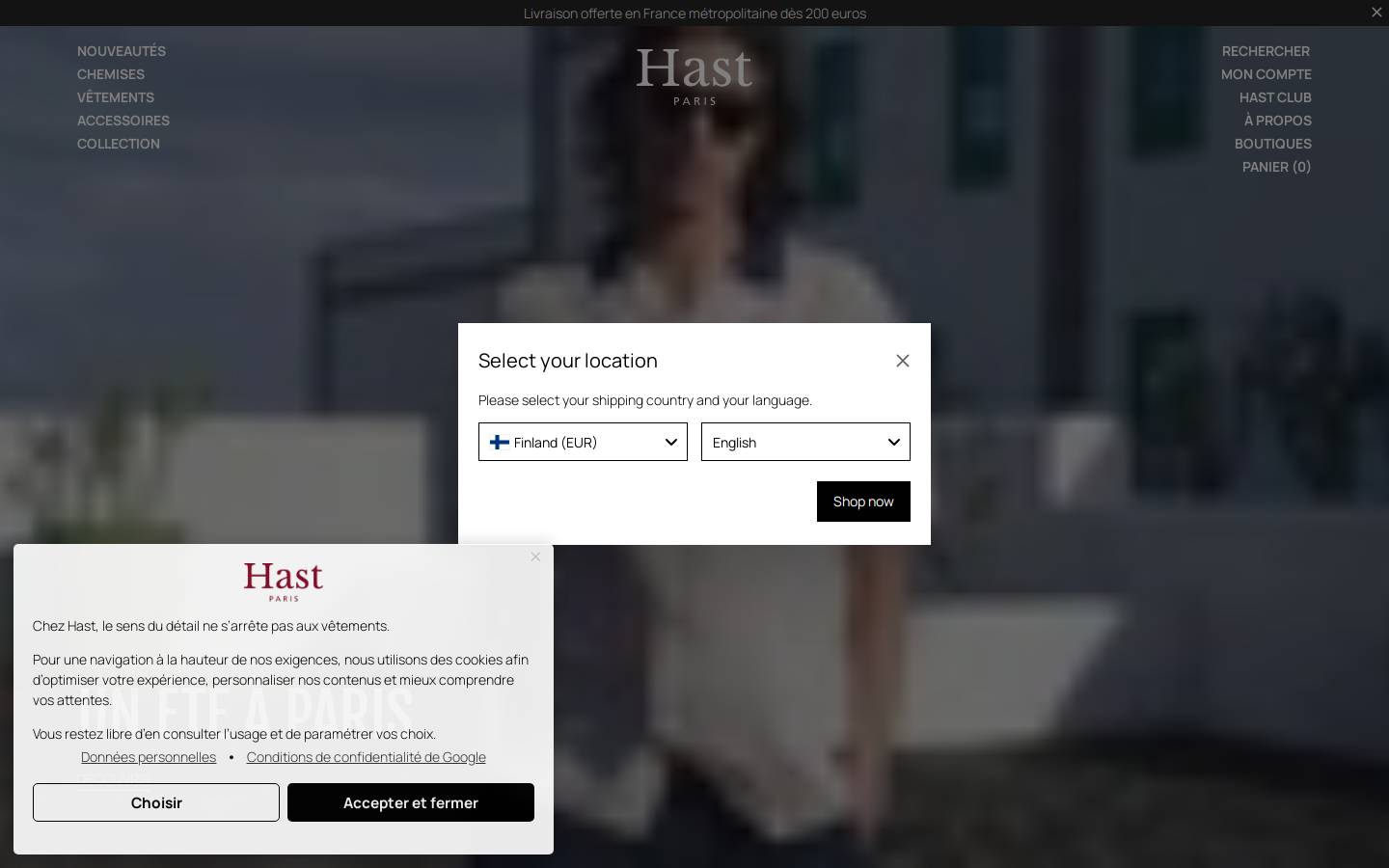Click the Finland flag icon
This screenshot has height=868, width=1389.
pyautogui.click(x=500, y=442)
